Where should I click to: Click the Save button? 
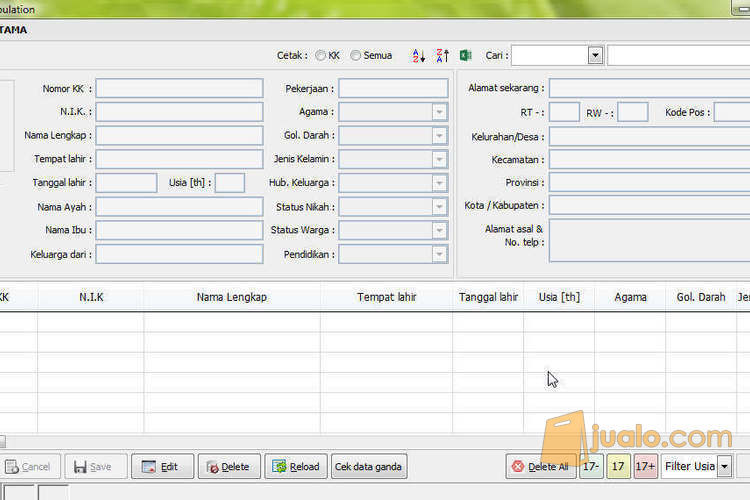tap(96, 467)
